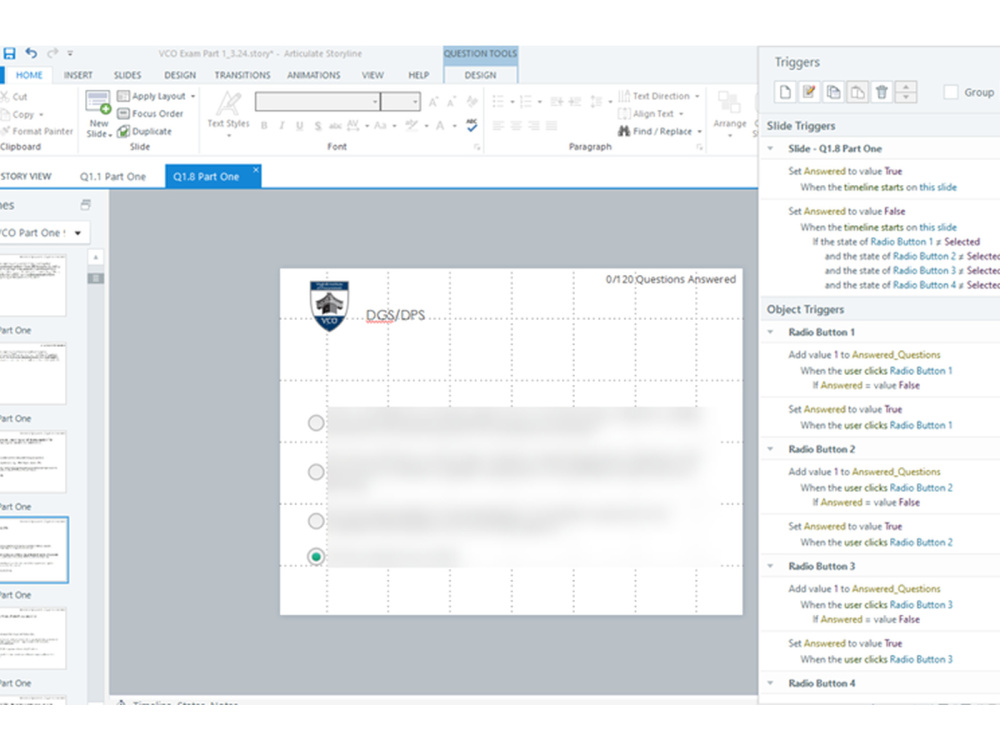Click the Format Painter brush icon
This screenshot has height=750, width=1000.
pyautogui.click(x=6, y=131)
